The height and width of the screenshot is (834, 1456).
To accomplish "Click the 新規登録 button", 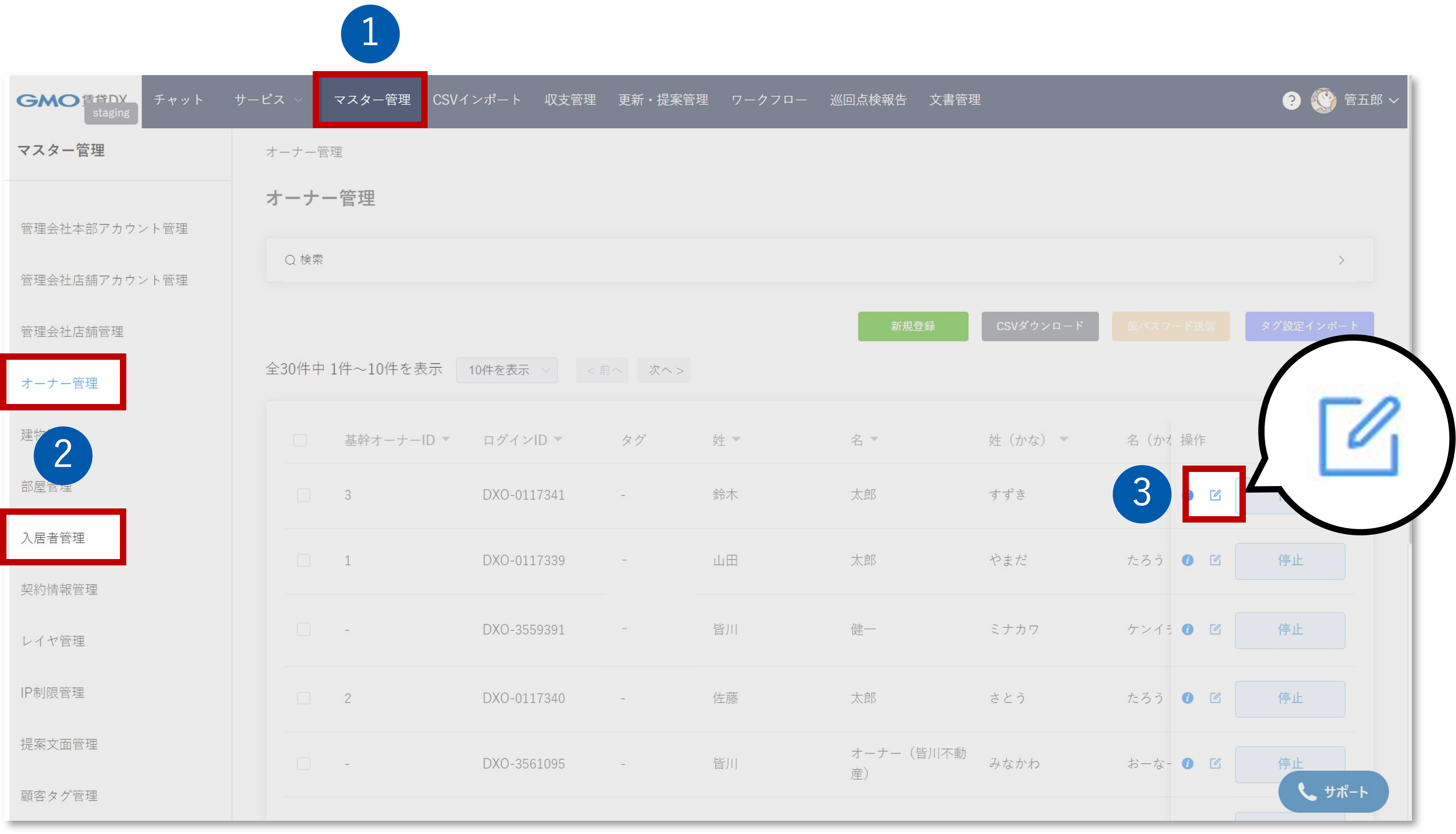I will (x=913, y=326).
